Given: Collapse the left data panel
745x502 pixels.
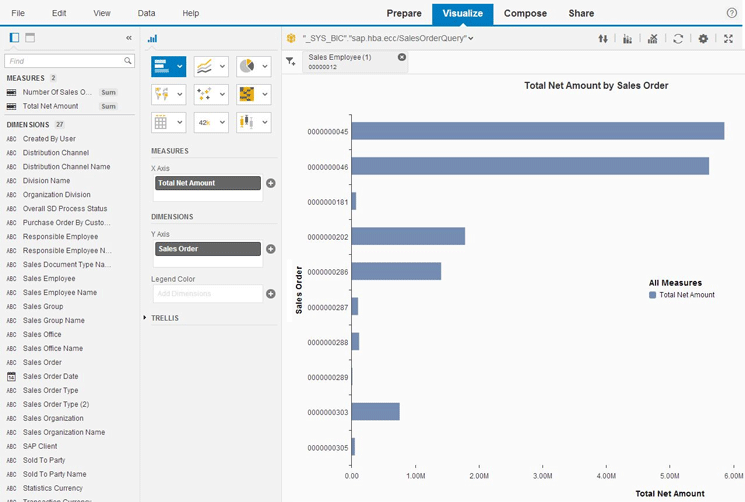Looking at the screenshot, I should click(129, 38).
